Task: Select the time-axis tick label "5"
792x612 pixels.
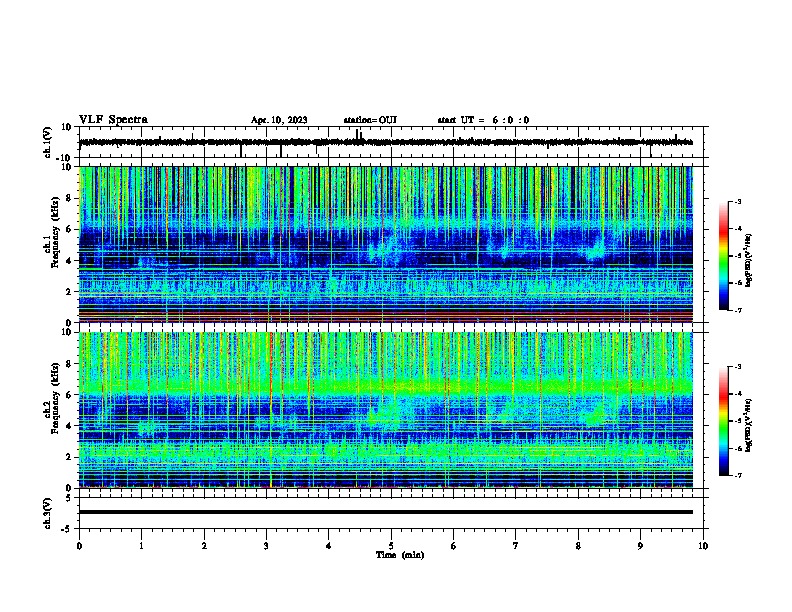Action: [x=391, y=546]
